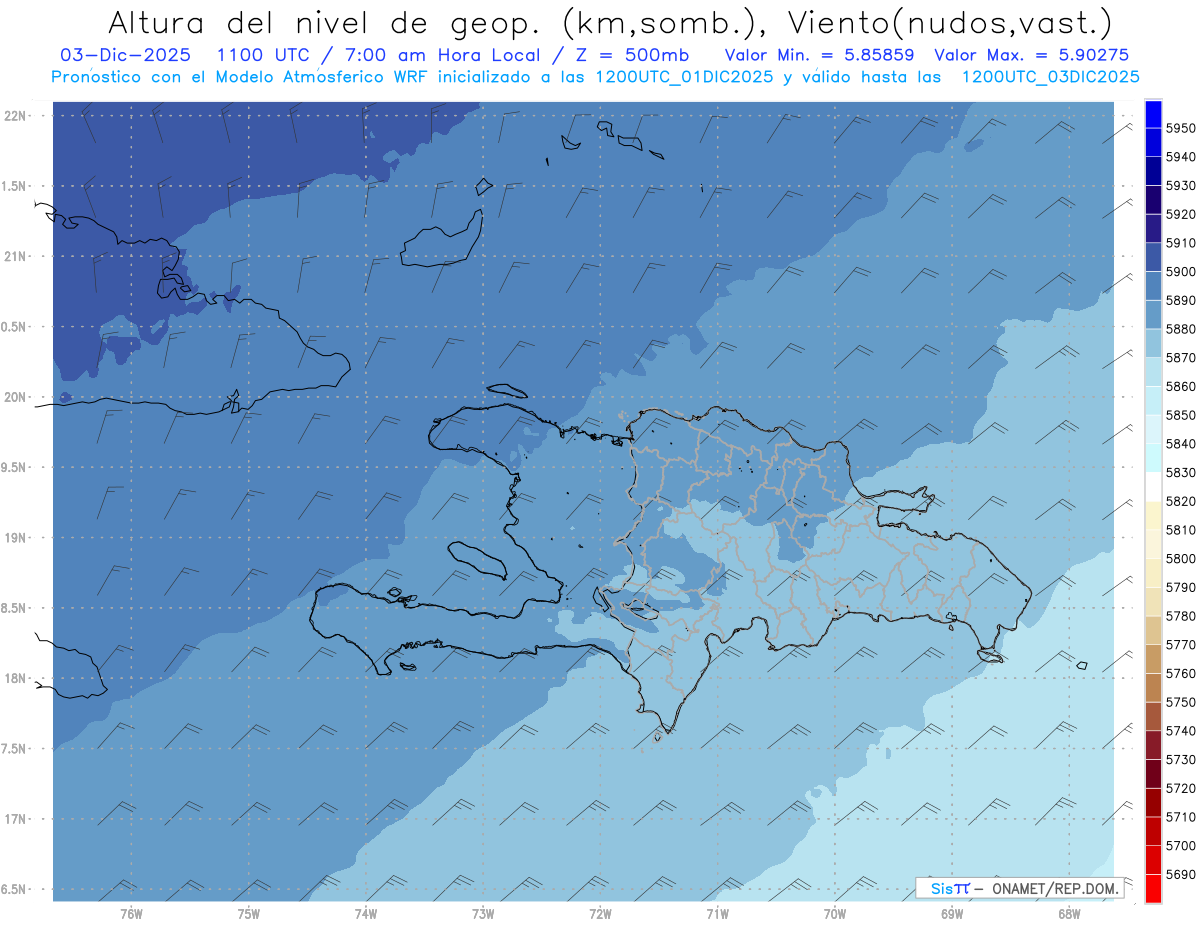Click the 73W longitude label
The width and height of the screenshot is (1200, 927).
coord(483,914)
